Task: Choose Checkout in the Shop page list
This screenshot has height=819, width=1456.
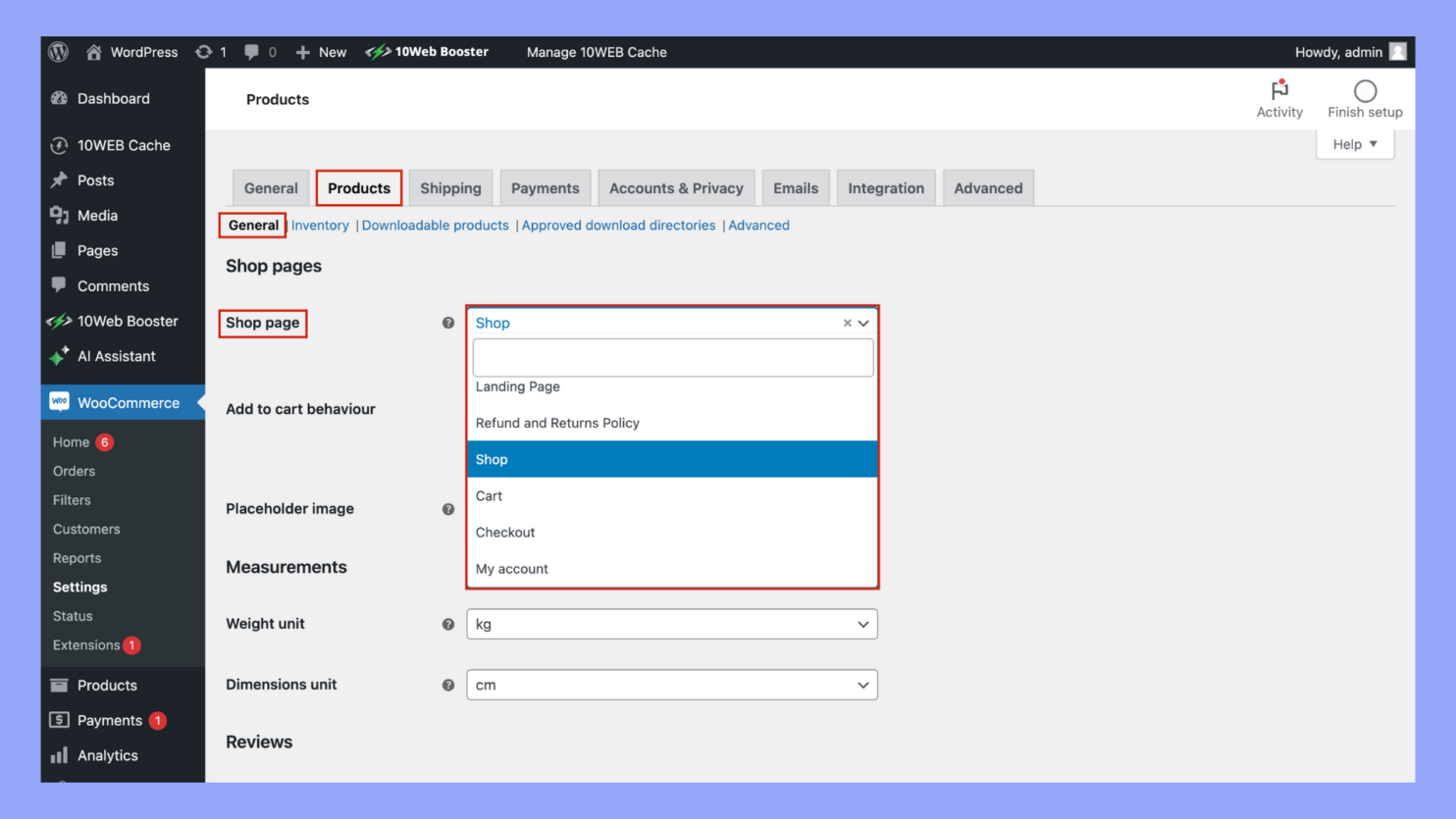Action: point(505,532)
